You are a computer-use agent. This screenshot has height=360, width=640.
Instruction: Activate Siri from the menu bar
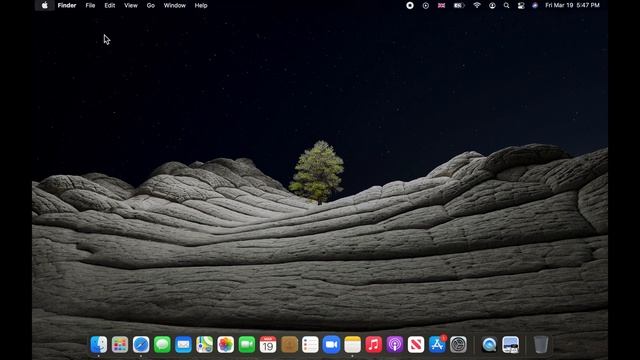click(x=535, y=5)
